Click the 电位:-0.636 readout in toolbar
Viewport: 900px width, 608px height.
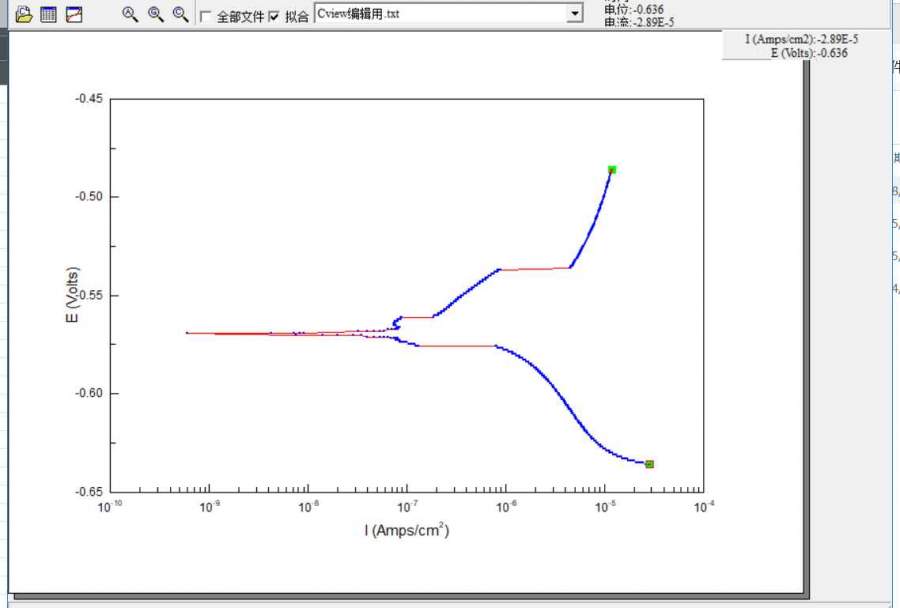click(x=634, y=9)
